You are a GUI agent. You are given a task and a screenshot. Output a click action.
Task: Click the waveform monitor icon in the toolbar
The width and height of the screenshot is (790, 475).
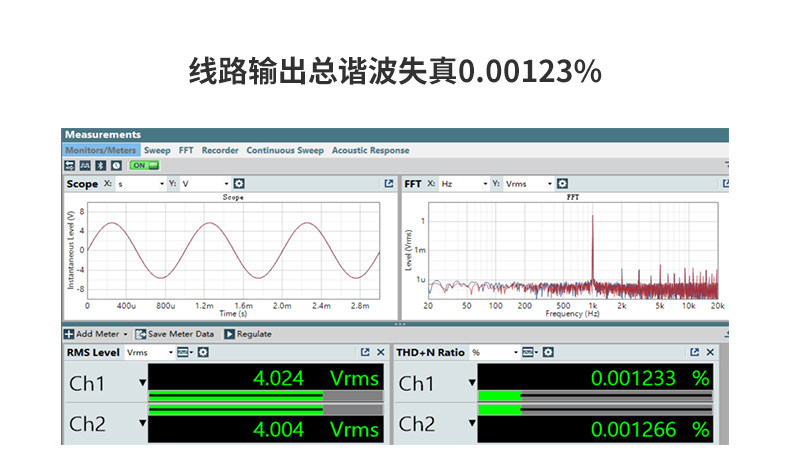85,165
